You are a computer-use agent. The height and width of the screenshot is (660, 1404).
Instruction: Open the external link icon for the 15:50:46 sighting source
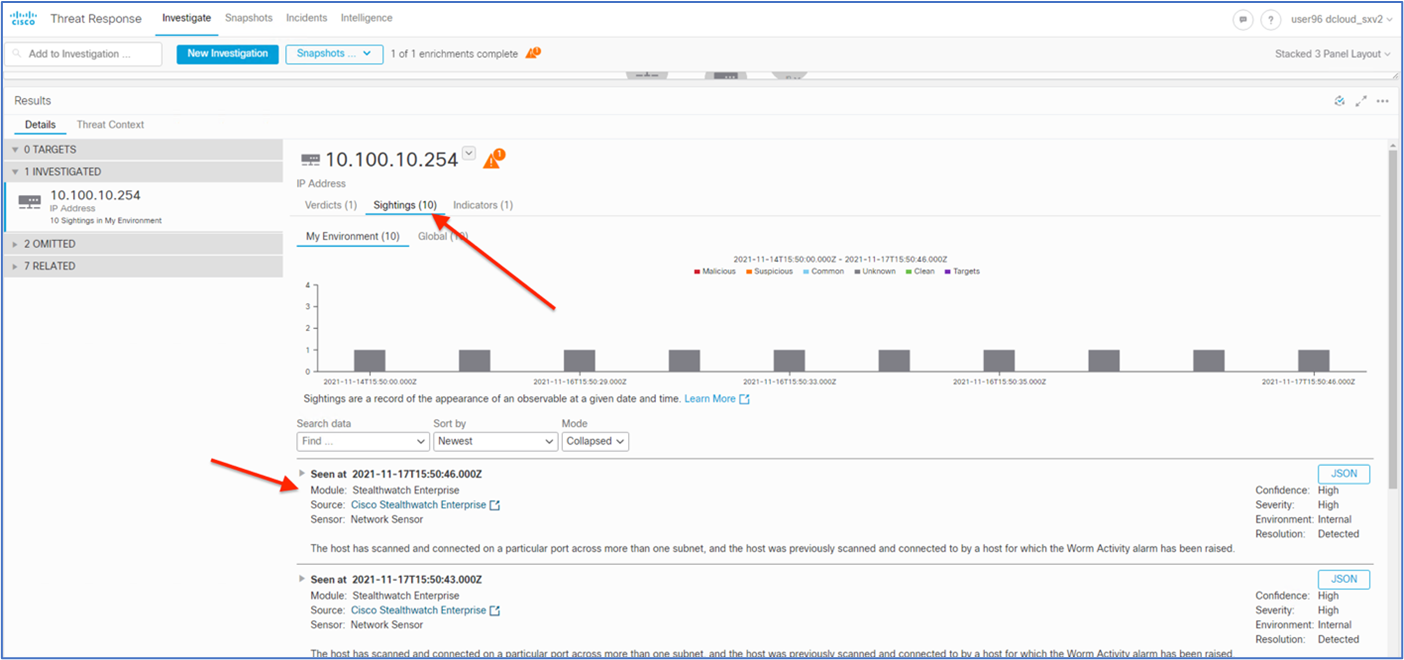(x=494, y=505)
